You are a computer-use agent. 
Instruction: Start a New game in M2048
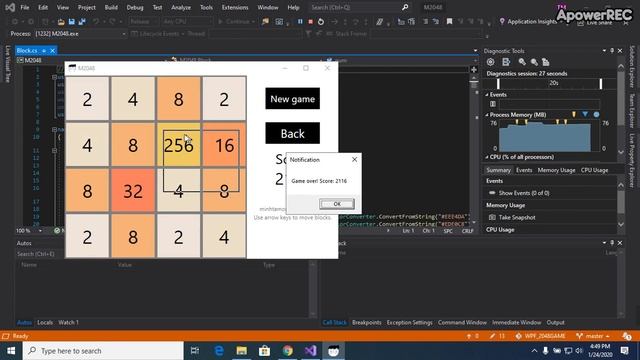tap(292, 99)
